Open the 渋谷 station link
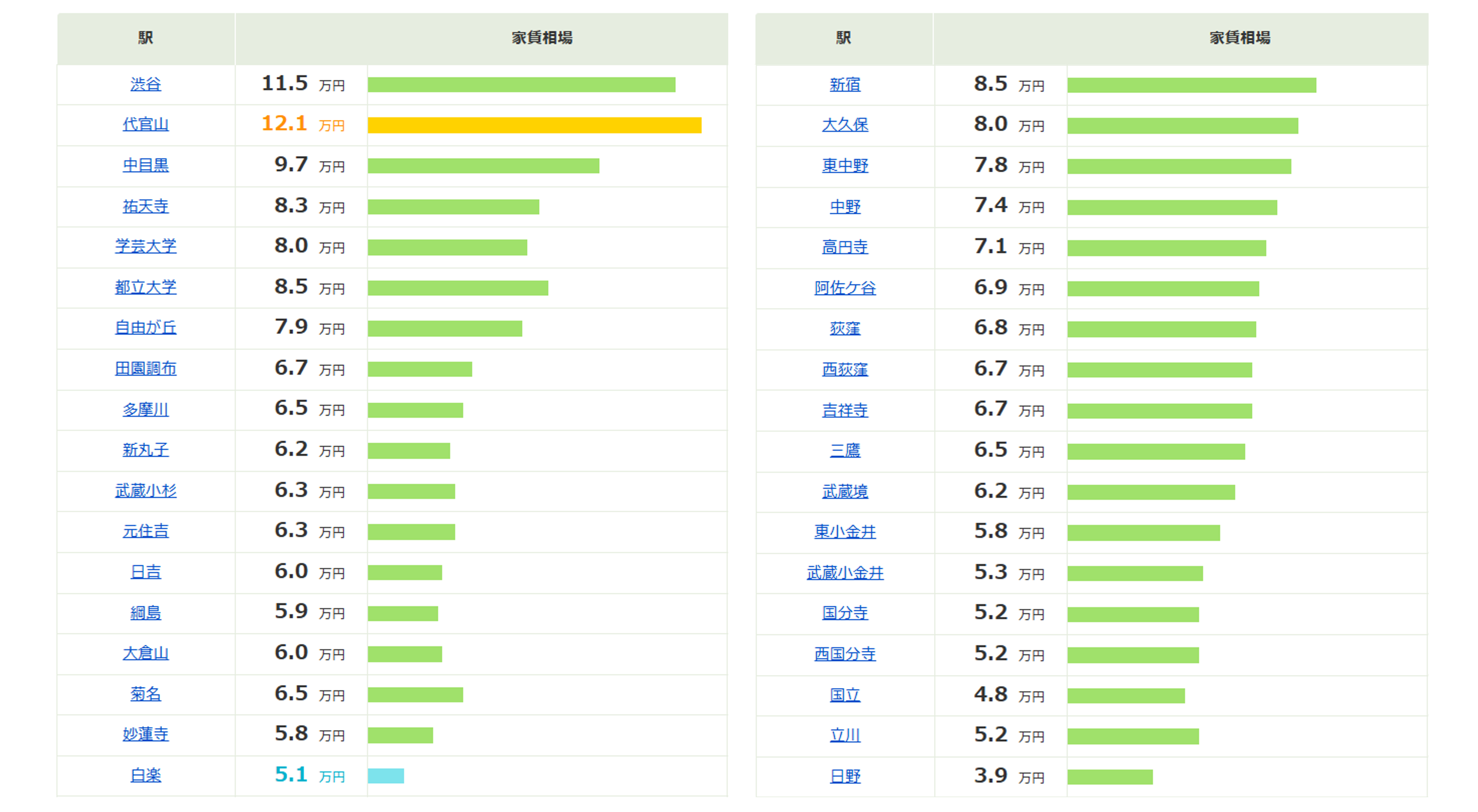 pos(146,84)
